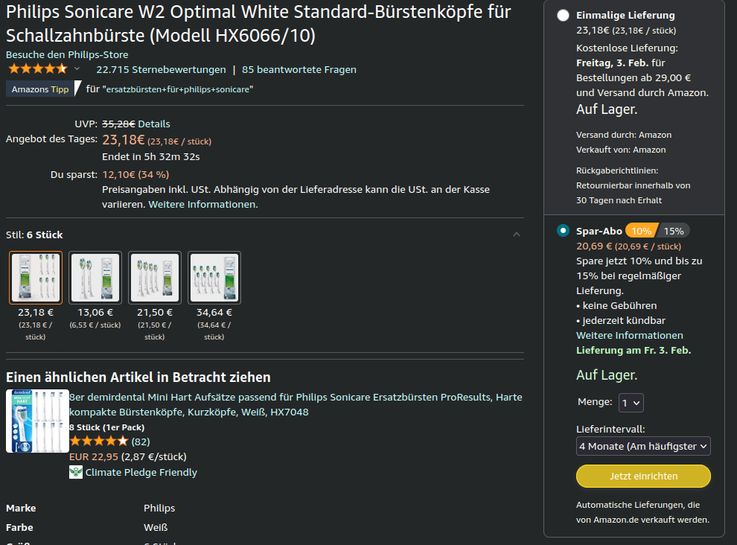
Task: Click Rückgaberichtlinien text
Action: coord(617,171)
